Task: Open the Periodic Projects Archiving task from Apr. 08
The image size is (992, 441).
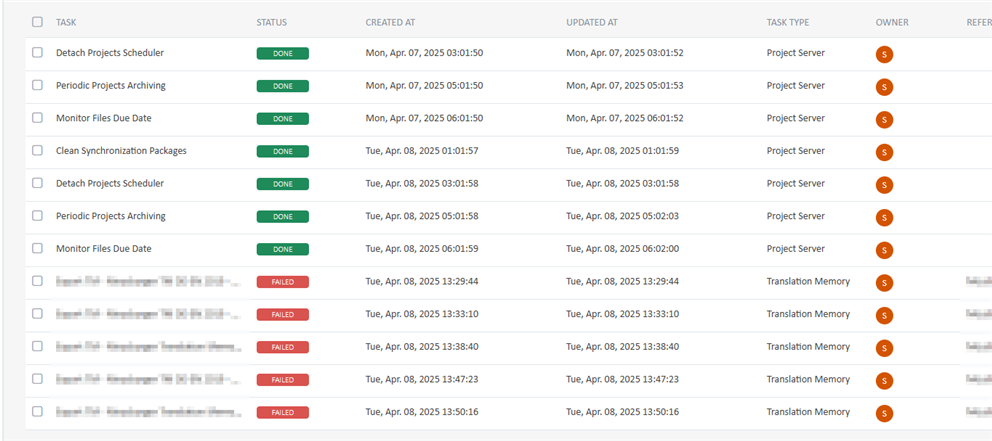Action: pyautogui.click(x=111, y=216)
